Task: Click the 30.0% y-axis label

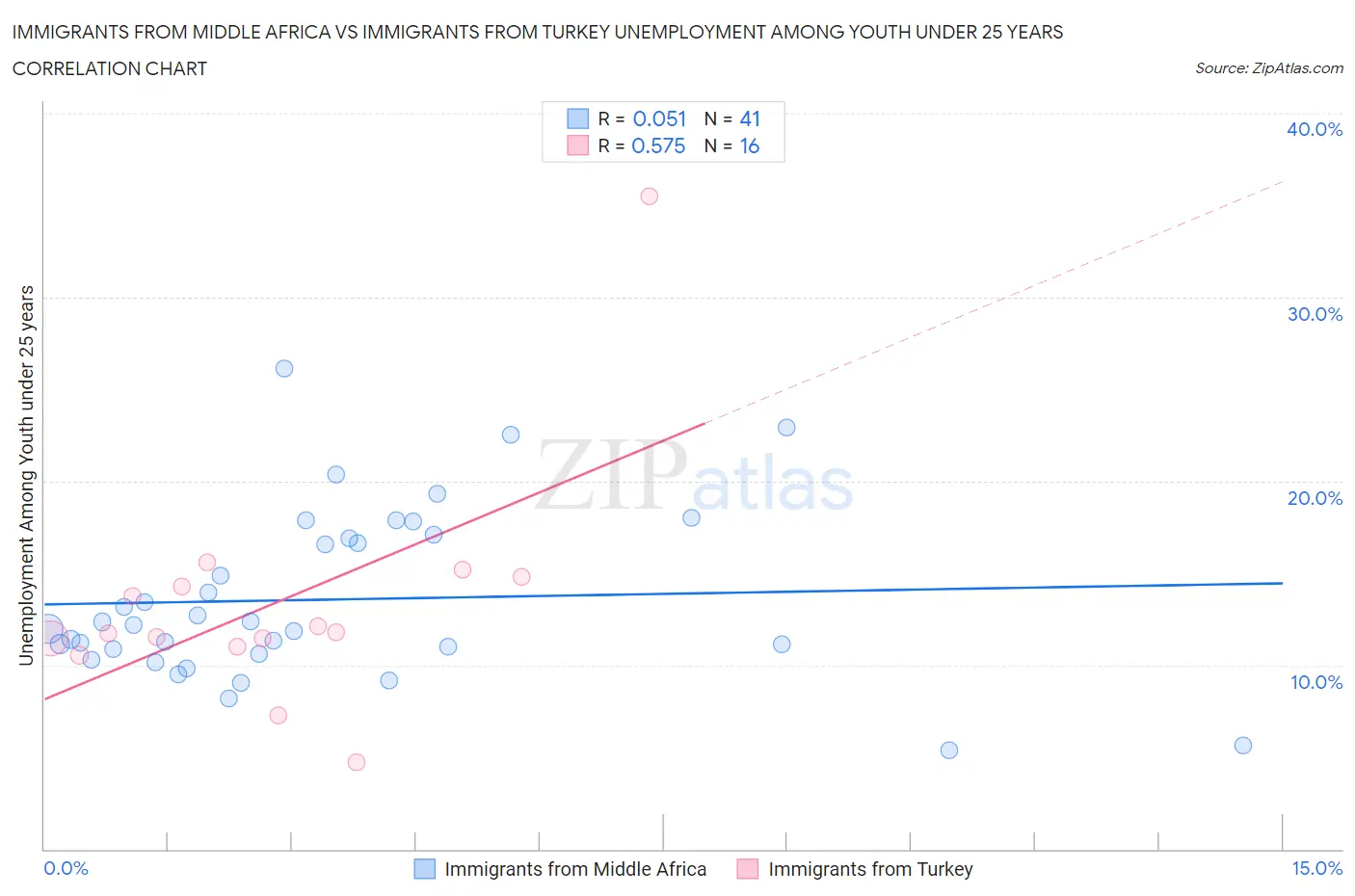Action: 1315,314
